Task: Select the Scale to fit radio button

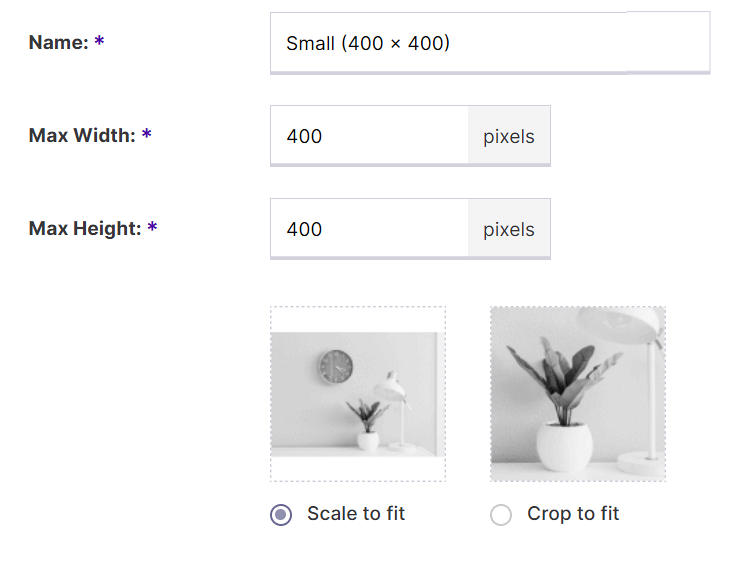Action: [x=281, y=514]
